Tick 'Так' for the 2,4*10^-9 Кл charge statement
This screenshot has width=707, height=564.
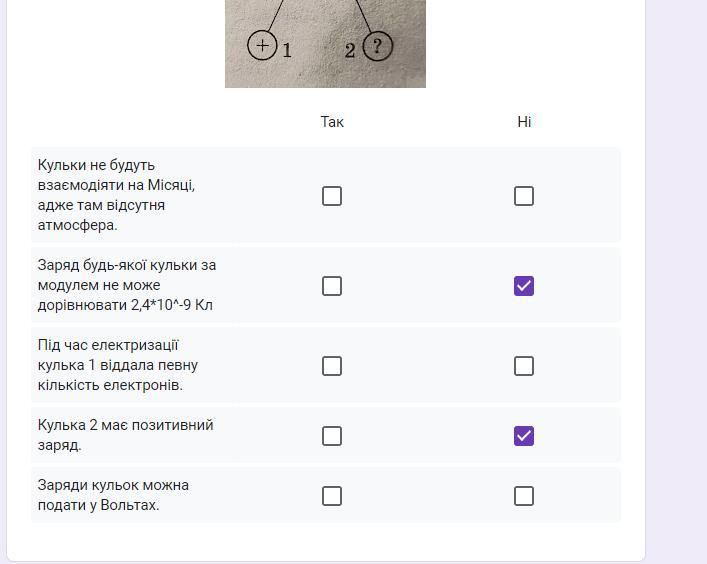[x=332, y=286]
